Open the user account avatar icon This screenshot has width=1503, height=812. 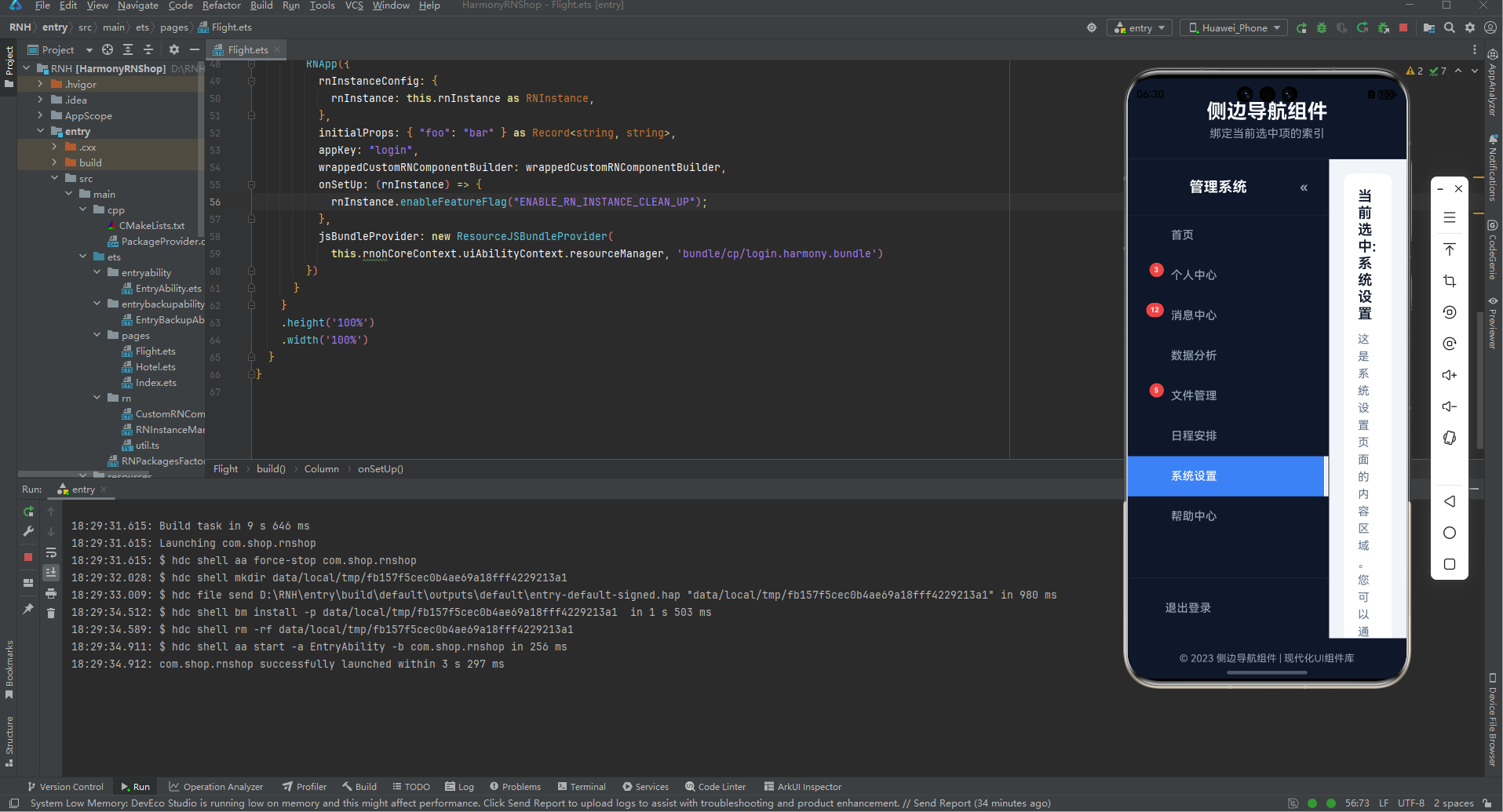point(1490,27)
